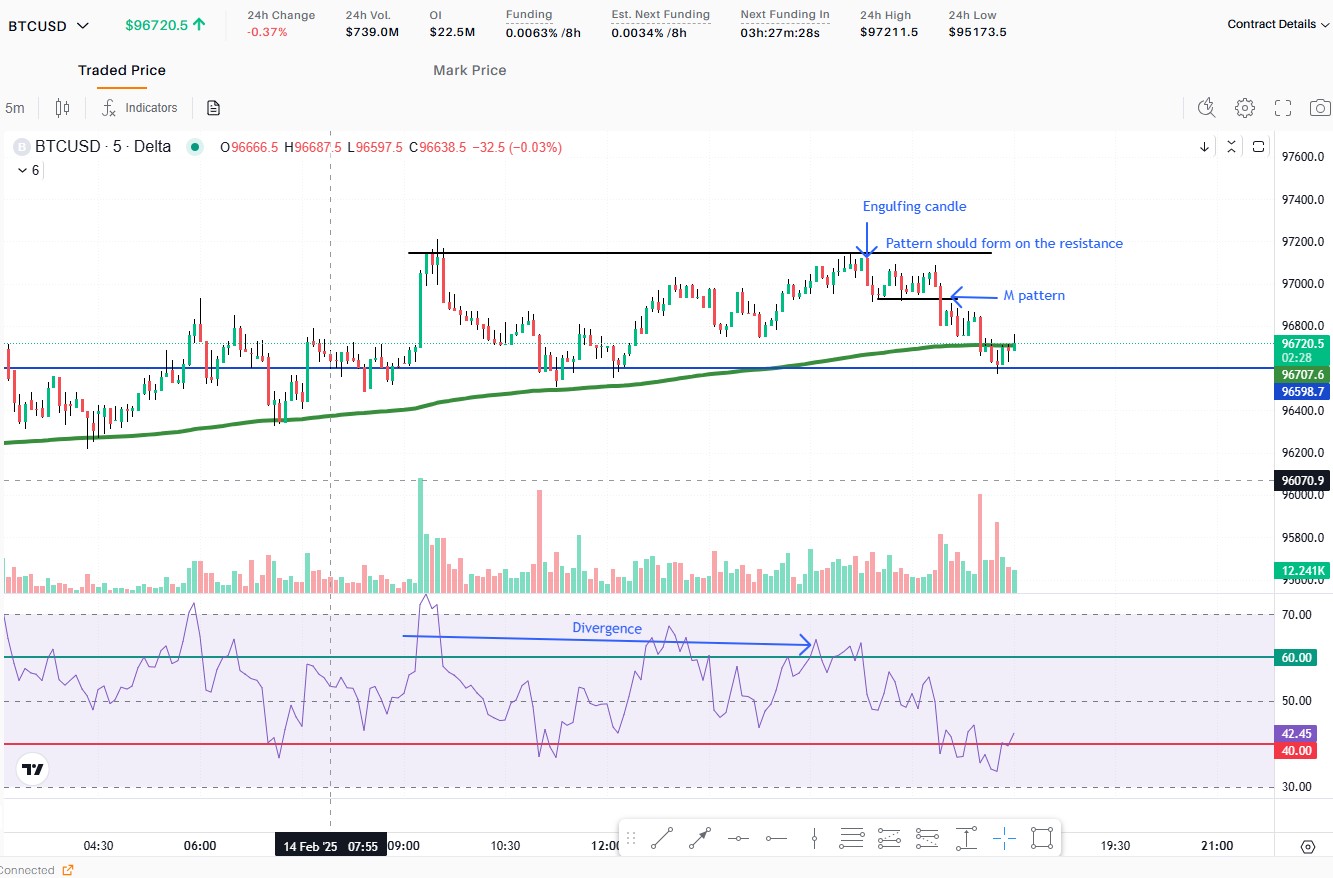1333x878 pixels.
Task: Switch to the Mark Price tab
Action: pyautogui.click(x=469, y=70)
